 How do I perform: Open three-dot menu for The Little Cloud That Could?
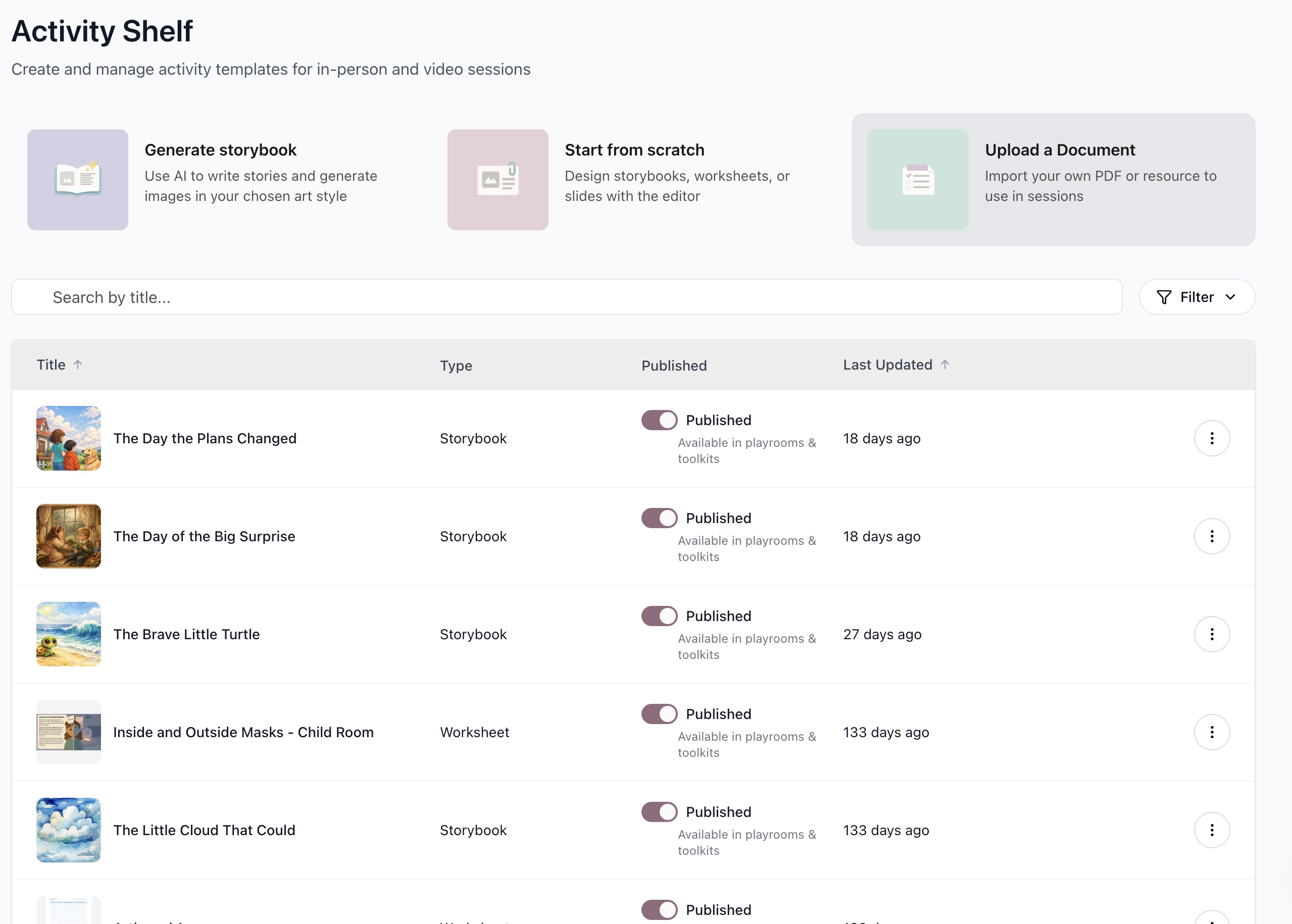tap(1211, 830)
